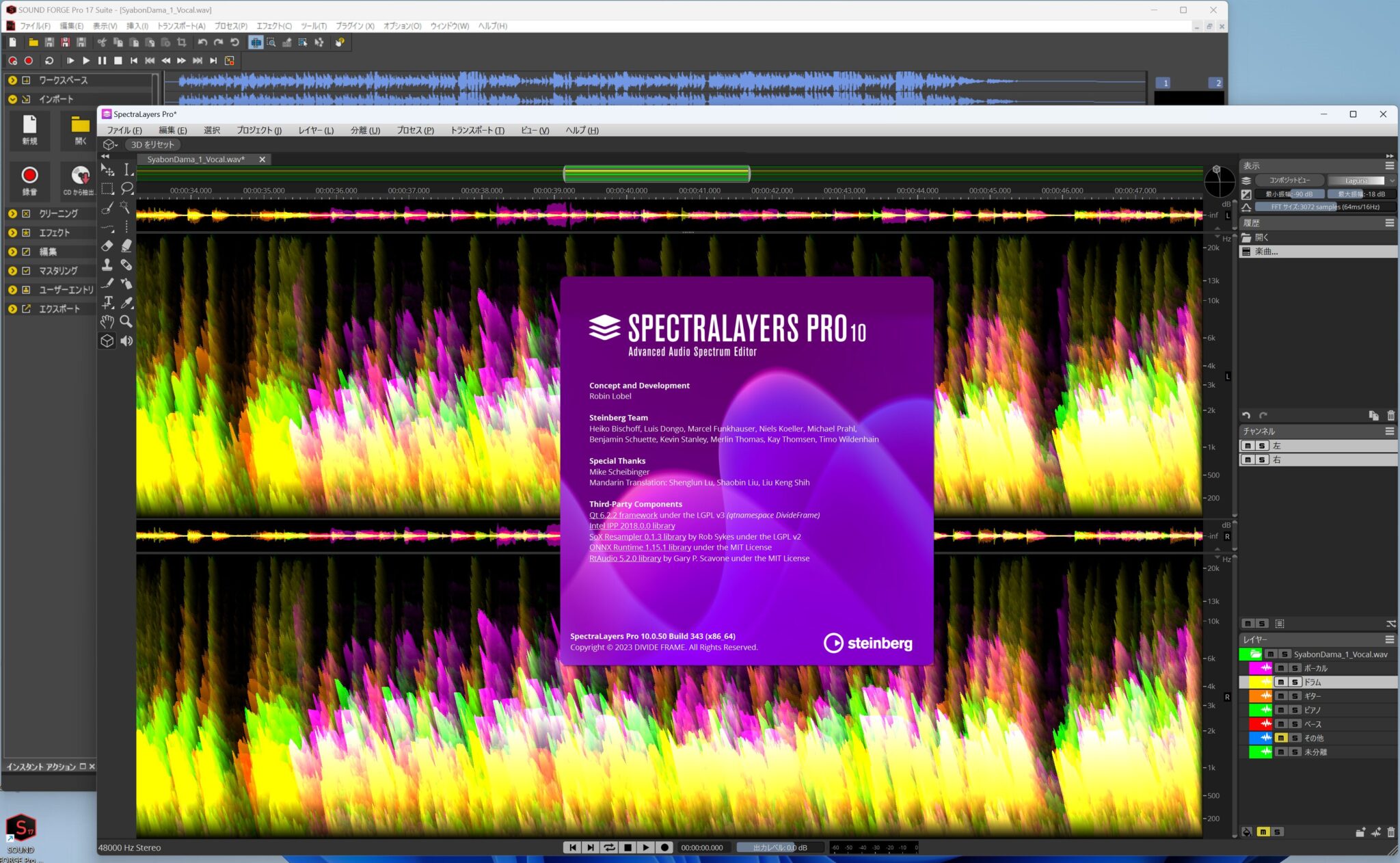Image resolution: width=1400 pixels, height=863 pixels.
Task: Open the コンポジットビュー dropdown
Action: (1289, 180)
